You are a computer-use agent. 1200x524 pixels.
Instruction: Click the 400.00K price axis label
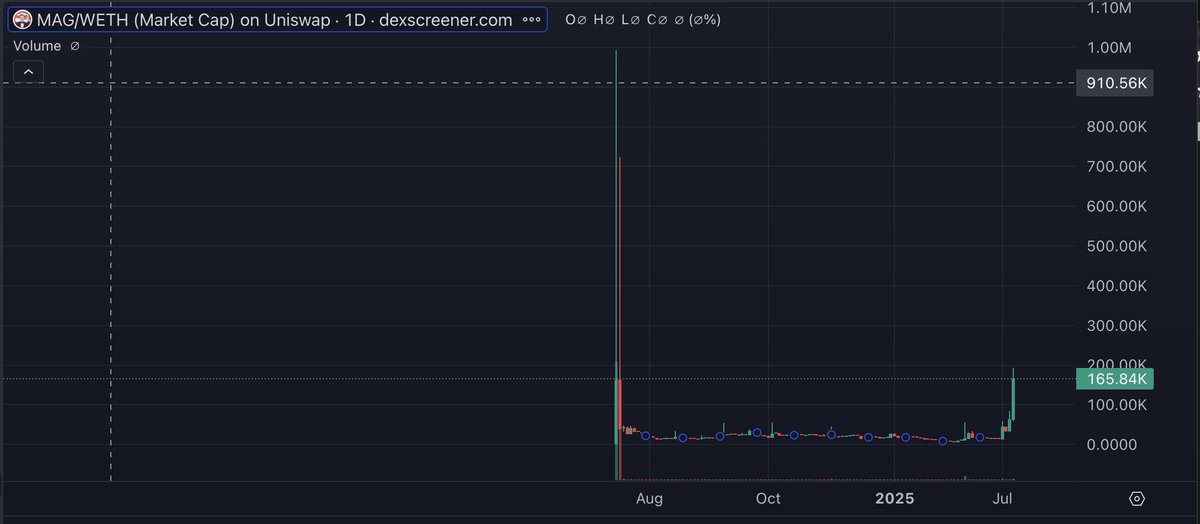tap(1117, 285)
